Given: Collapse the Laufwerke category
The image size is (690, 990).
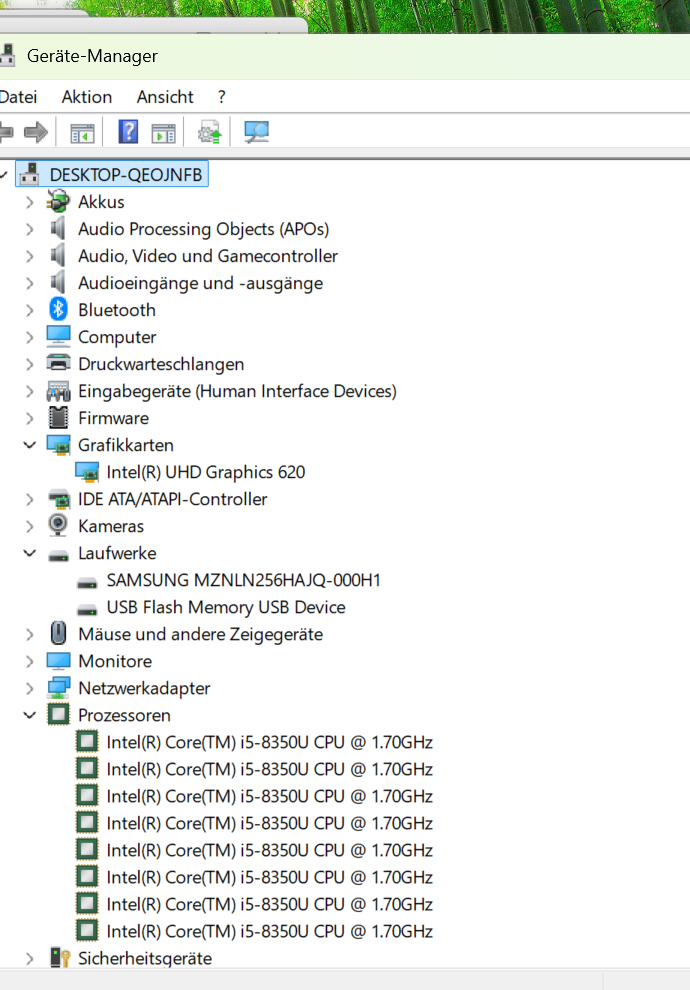Looking at the screenshot, I should pos(30,553).
